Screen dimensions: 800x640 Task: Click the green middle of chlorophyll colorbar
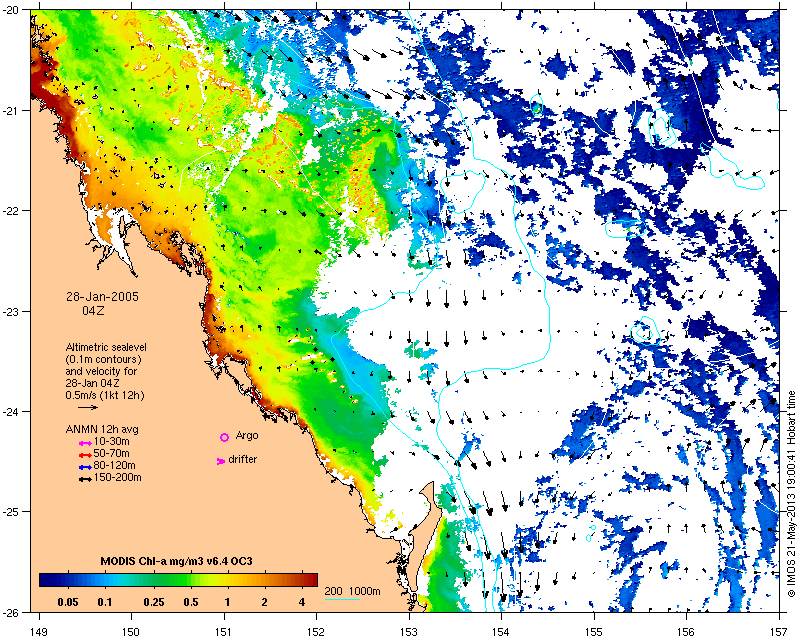coord(179,580)
